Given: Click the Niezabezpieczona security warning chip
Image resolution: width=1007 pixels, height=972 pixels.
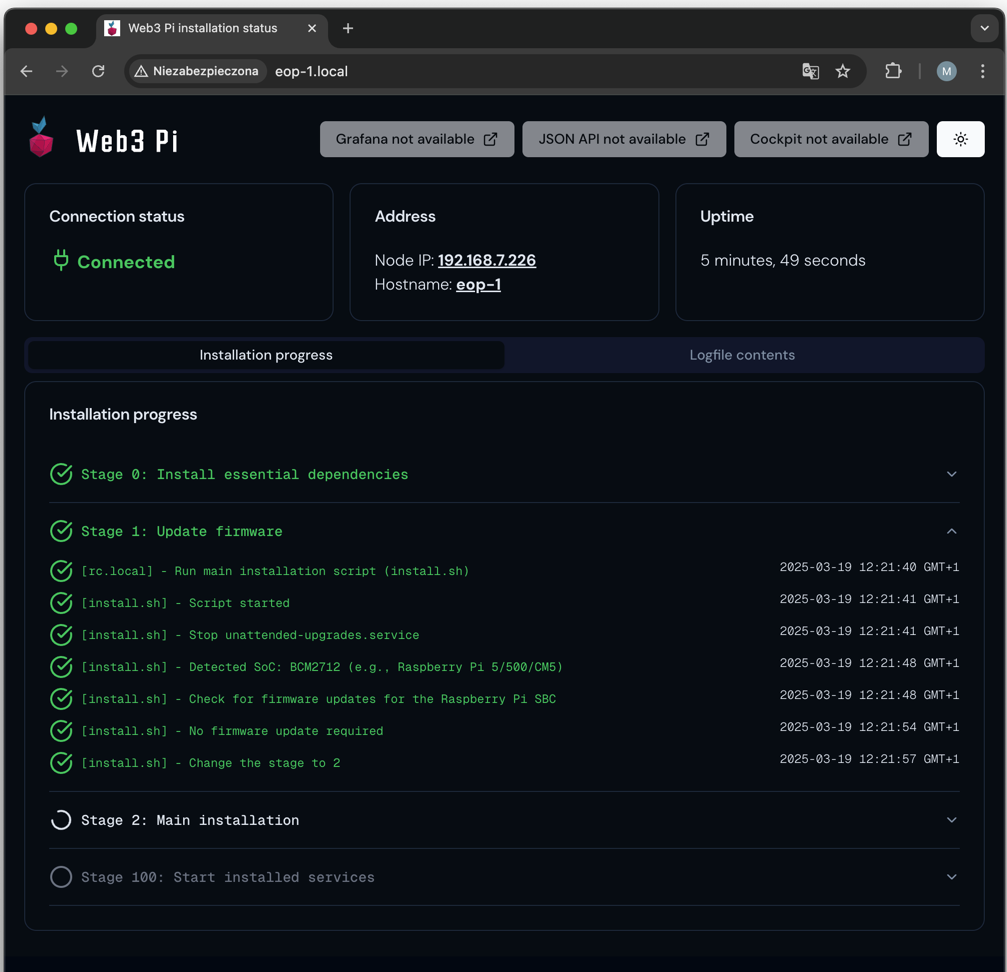Looking at the screenshot, I should tap(197, 71).
